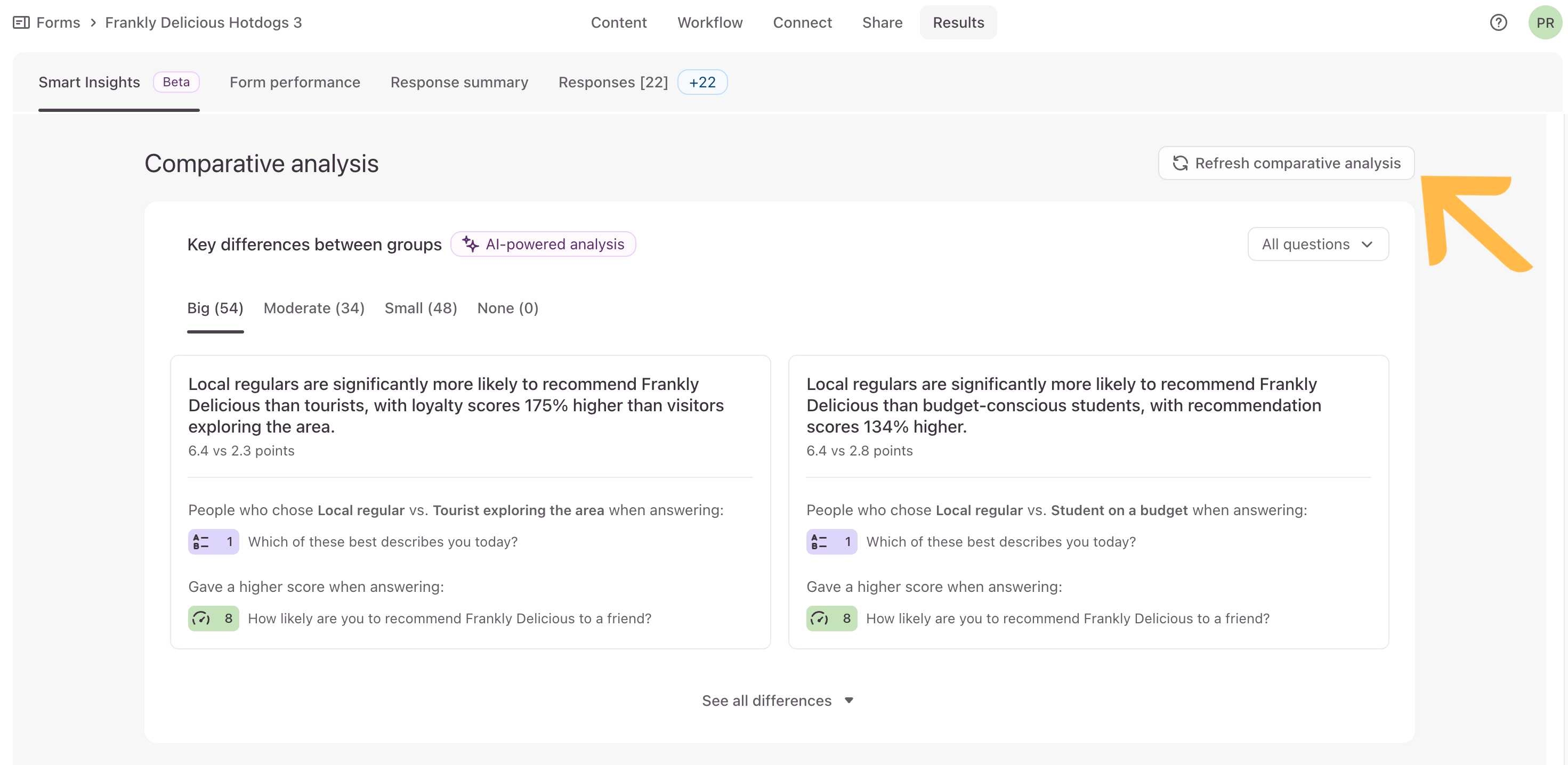Click question 8 badge in student card
This screenshot has width=1568, height=765.
point(831,618)
